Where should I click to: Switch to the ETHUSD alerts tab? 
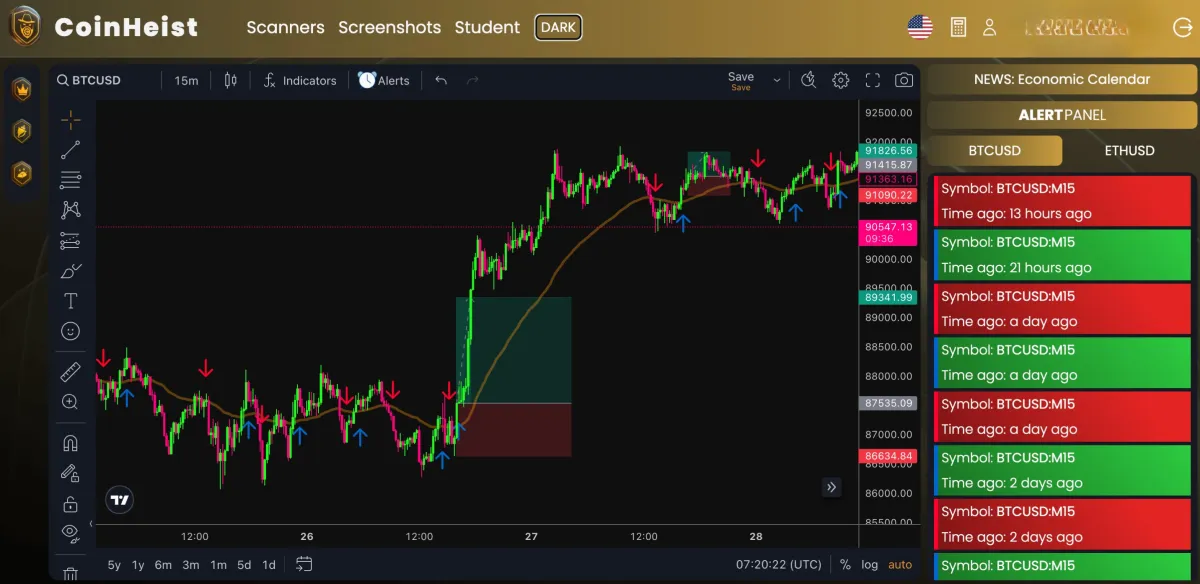click(x=1129, y=150)
